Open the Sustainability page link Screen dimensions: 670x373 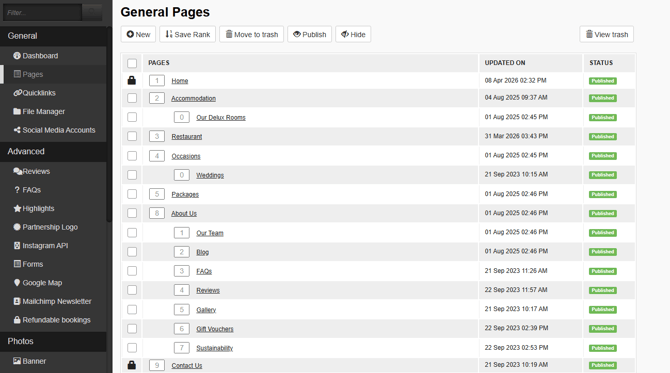coord(215,348)
